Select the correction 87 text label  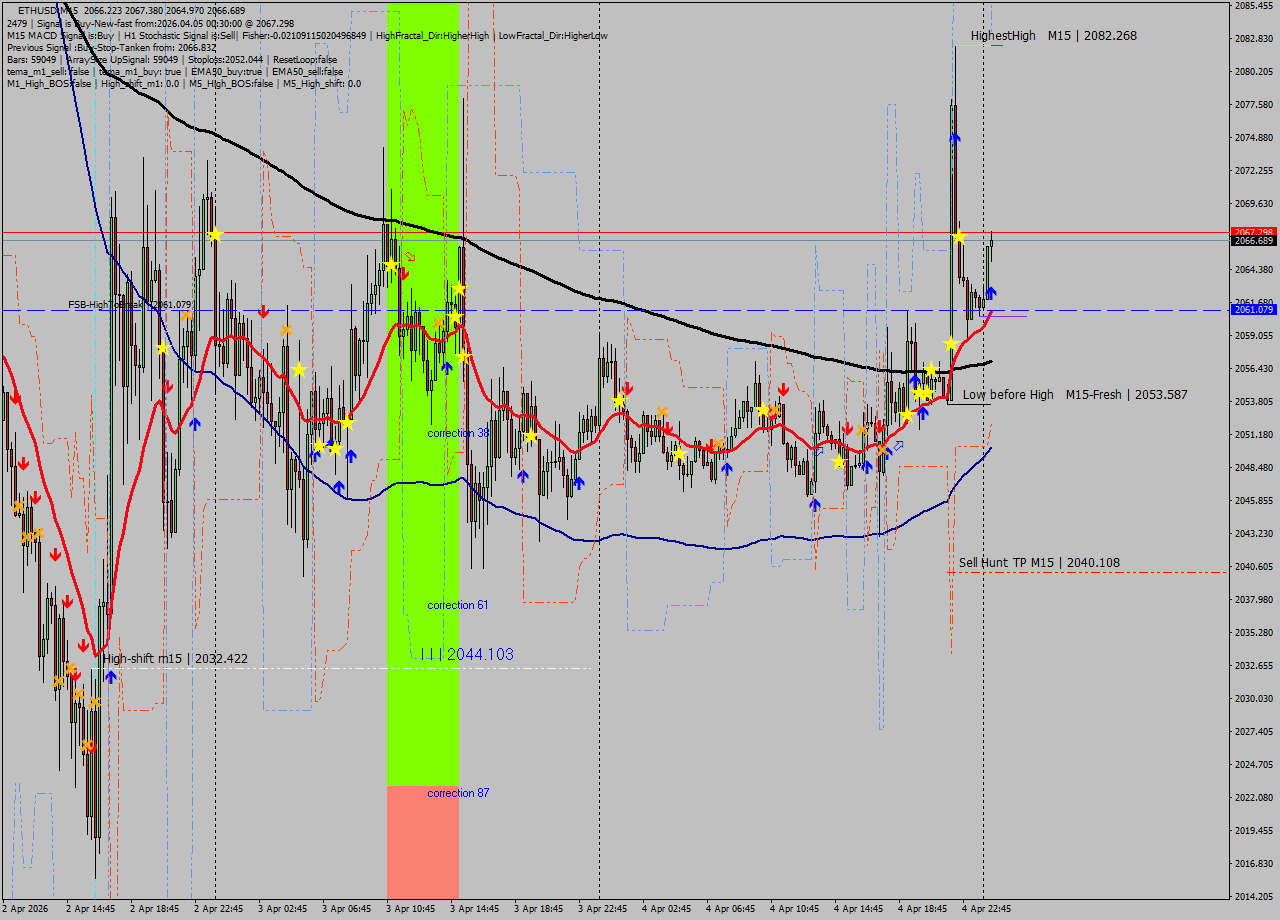pyautogui.click(x=458, y=793)
